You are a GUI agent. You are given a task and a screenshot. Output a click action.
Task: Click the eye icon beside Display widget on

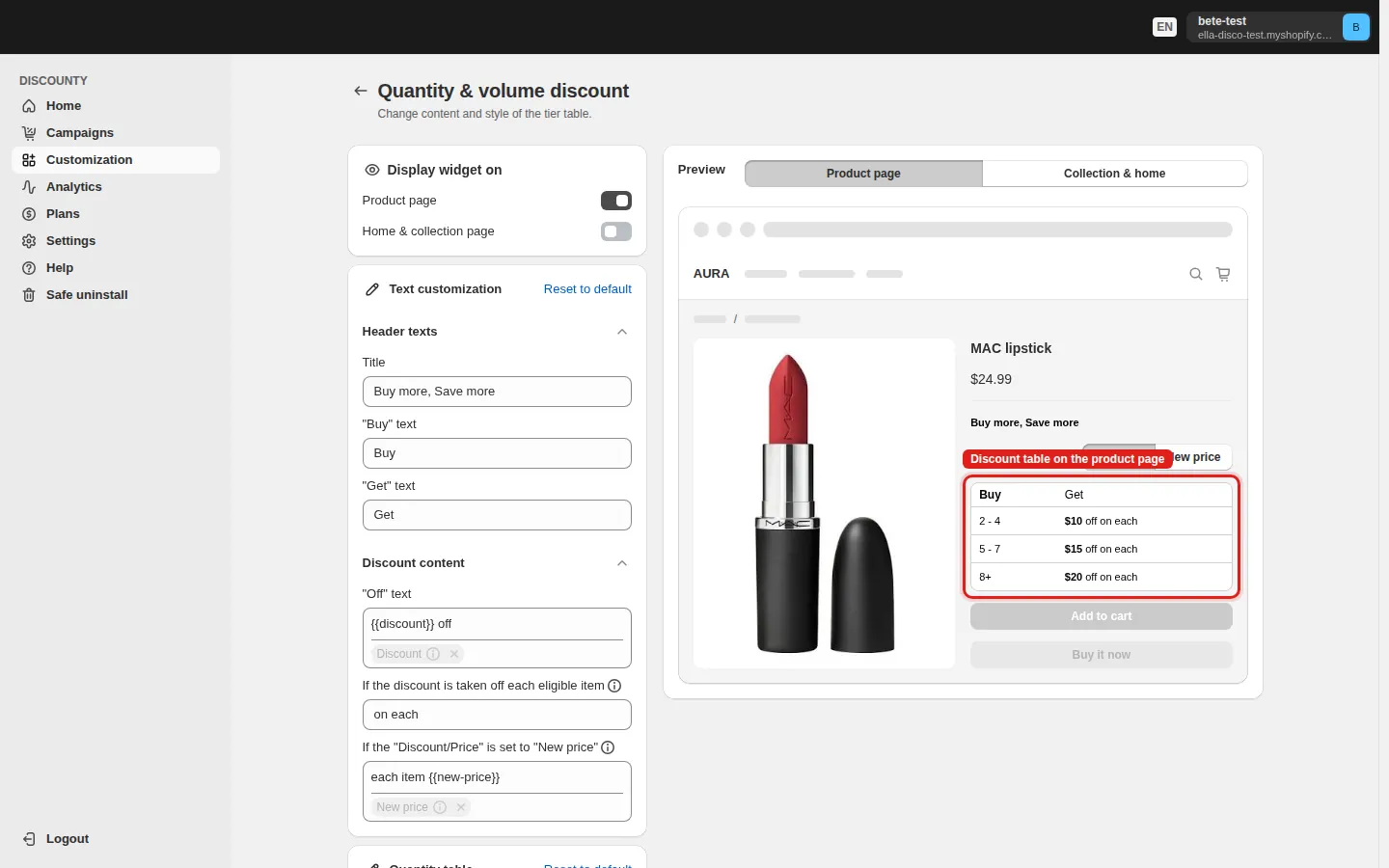(x=372, y=170)
